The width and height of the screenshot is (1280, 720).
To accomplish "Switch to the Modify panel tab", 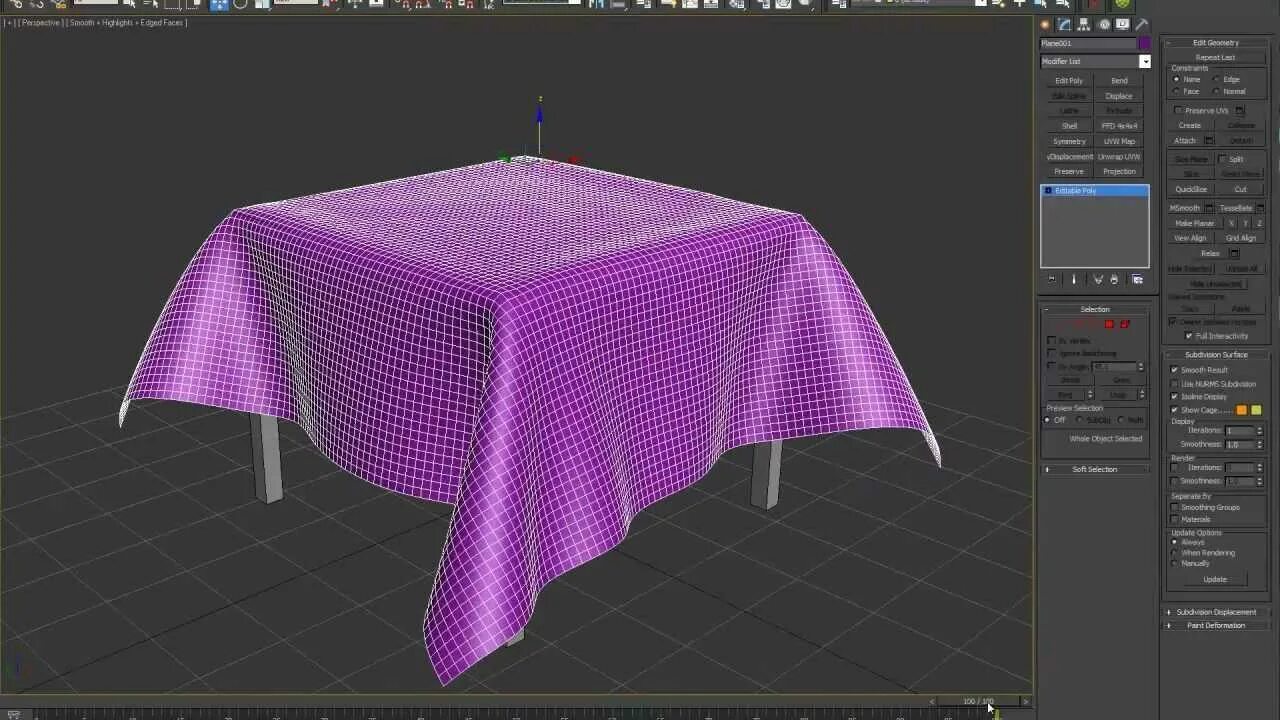I will point(1064,24).
